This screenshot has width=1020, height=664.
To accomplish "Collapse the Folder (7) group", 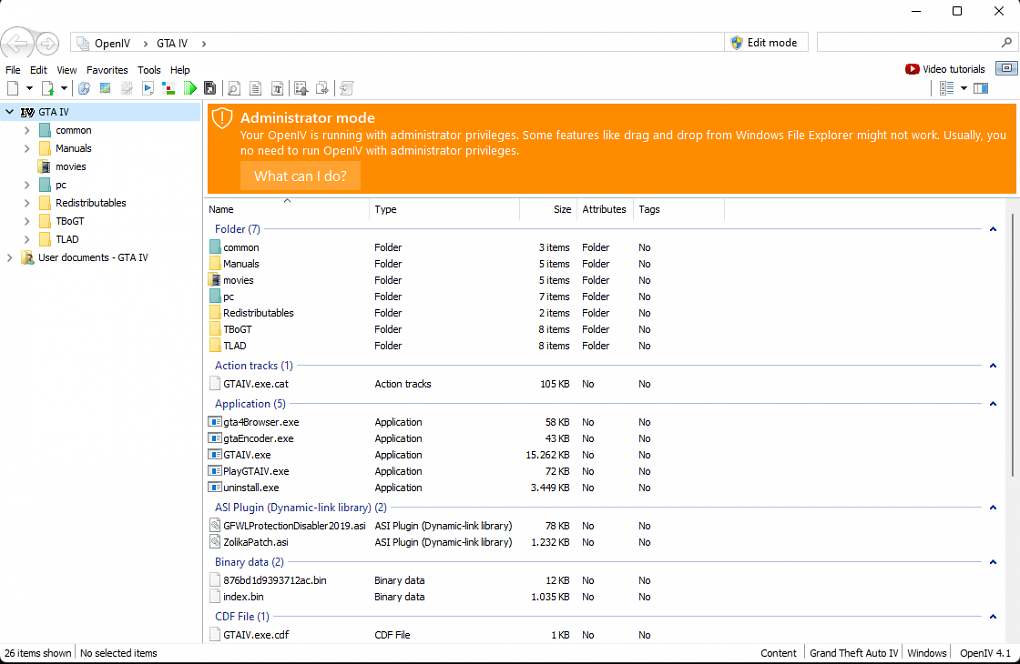I will (x=993, y=229).
